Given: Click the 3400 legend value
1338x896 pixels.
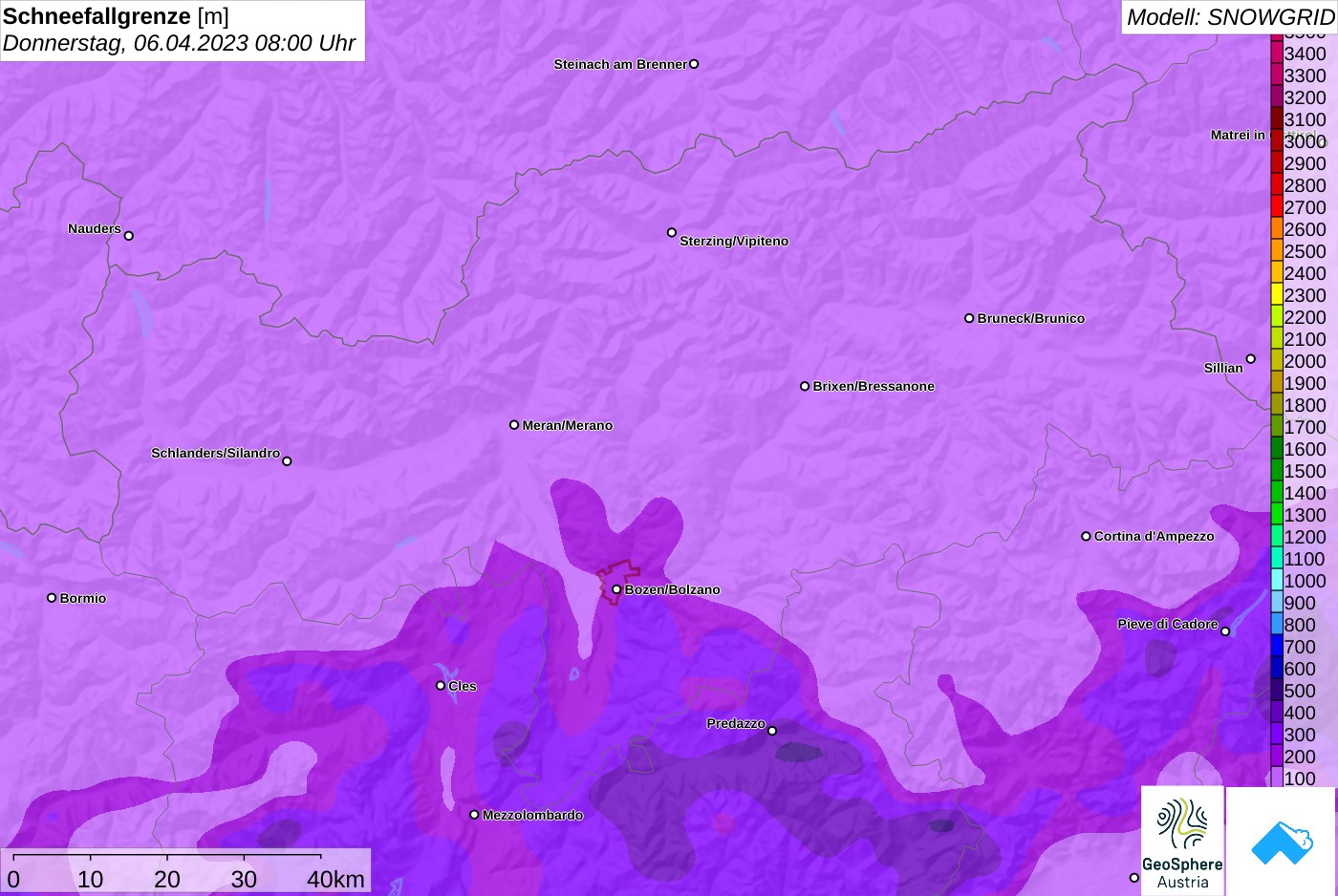Looking at the screenshot, I should [x=1306, y=53].
